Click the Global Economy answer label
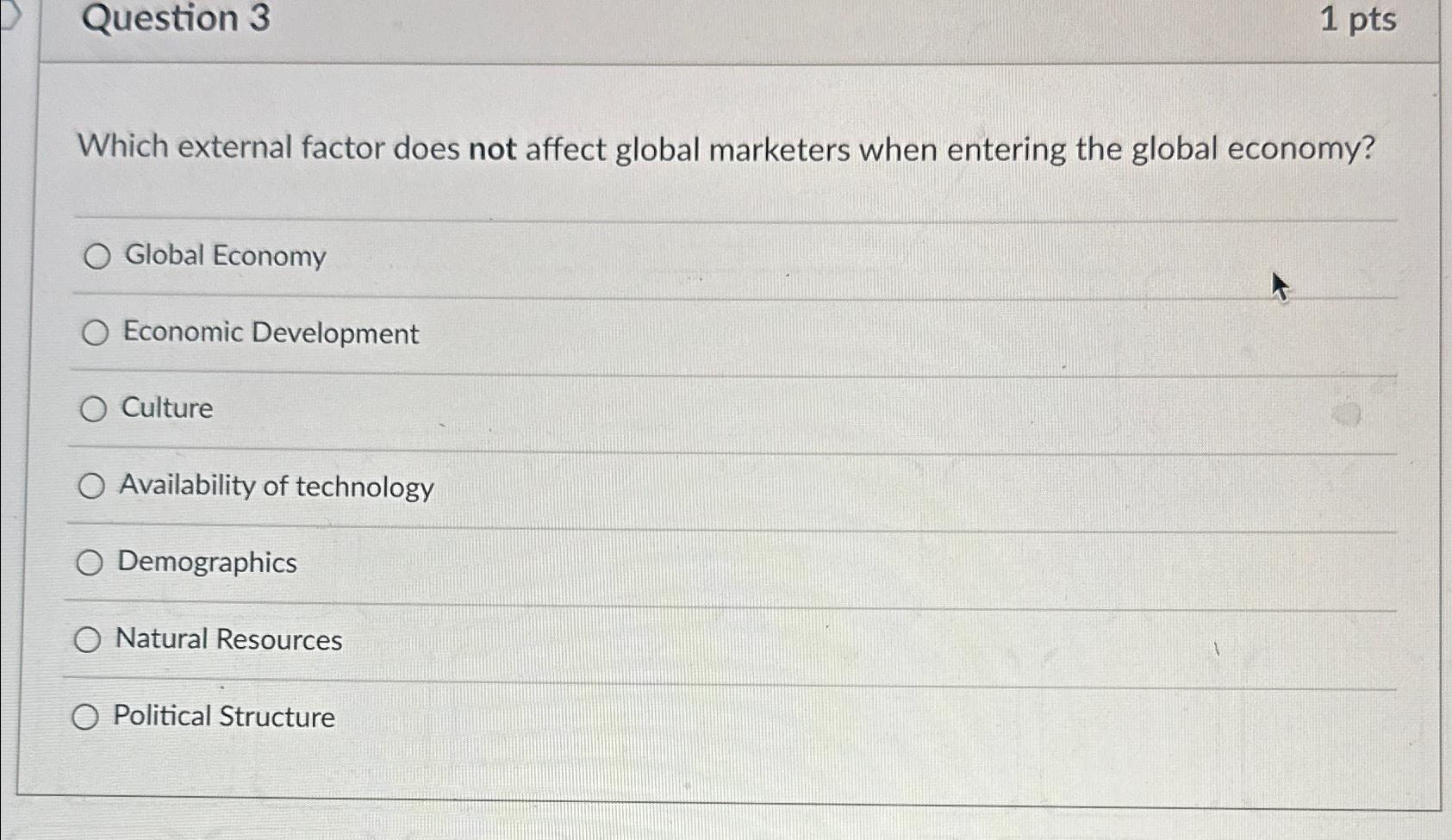The height and width of the screenshot is (840, 1452). pos(224,256)
